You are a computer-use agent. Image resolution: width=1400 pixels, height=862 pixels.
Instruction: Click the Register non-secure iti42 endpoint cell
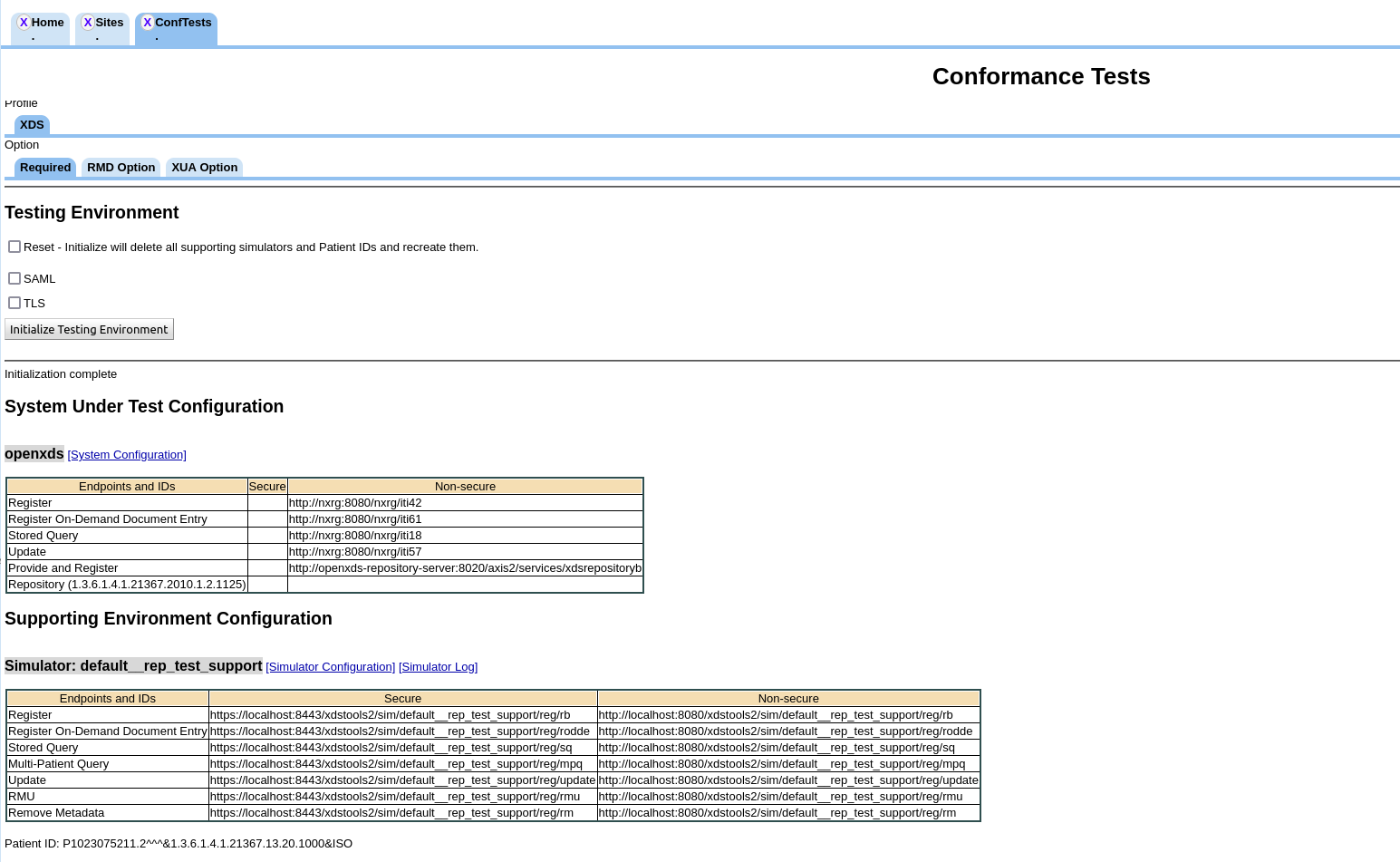pyautogui.click(x=355, y=503)
